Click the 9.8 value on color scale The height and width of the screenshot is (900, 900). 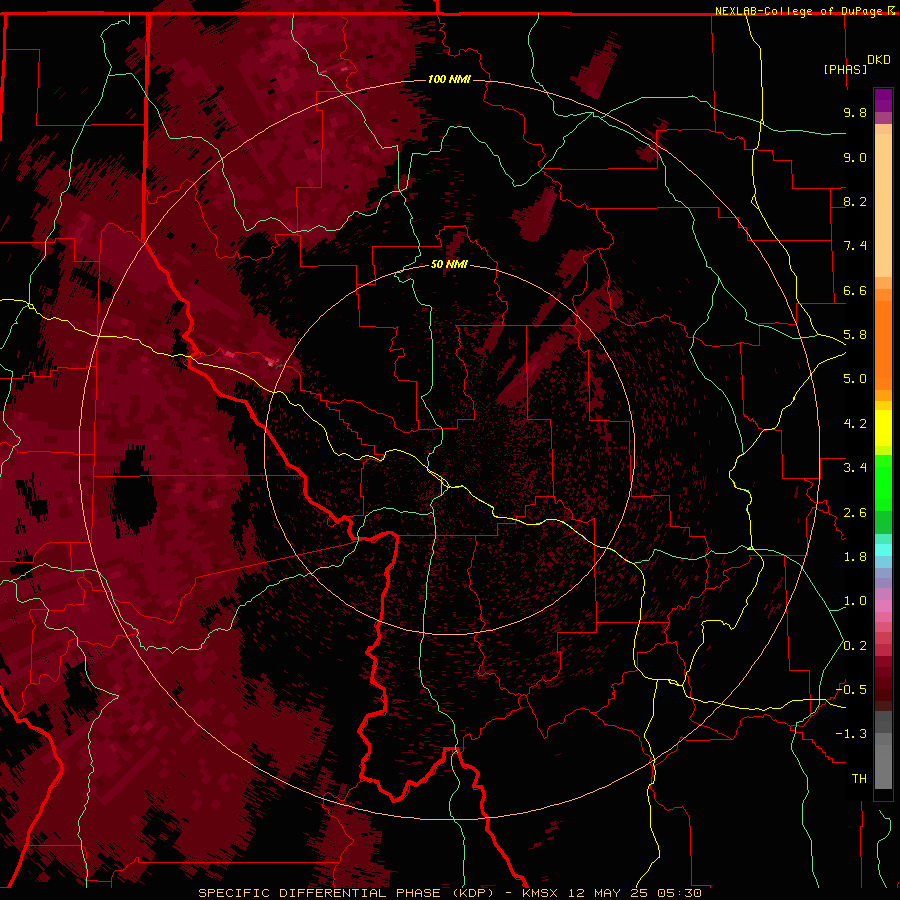tap(855, 112)
